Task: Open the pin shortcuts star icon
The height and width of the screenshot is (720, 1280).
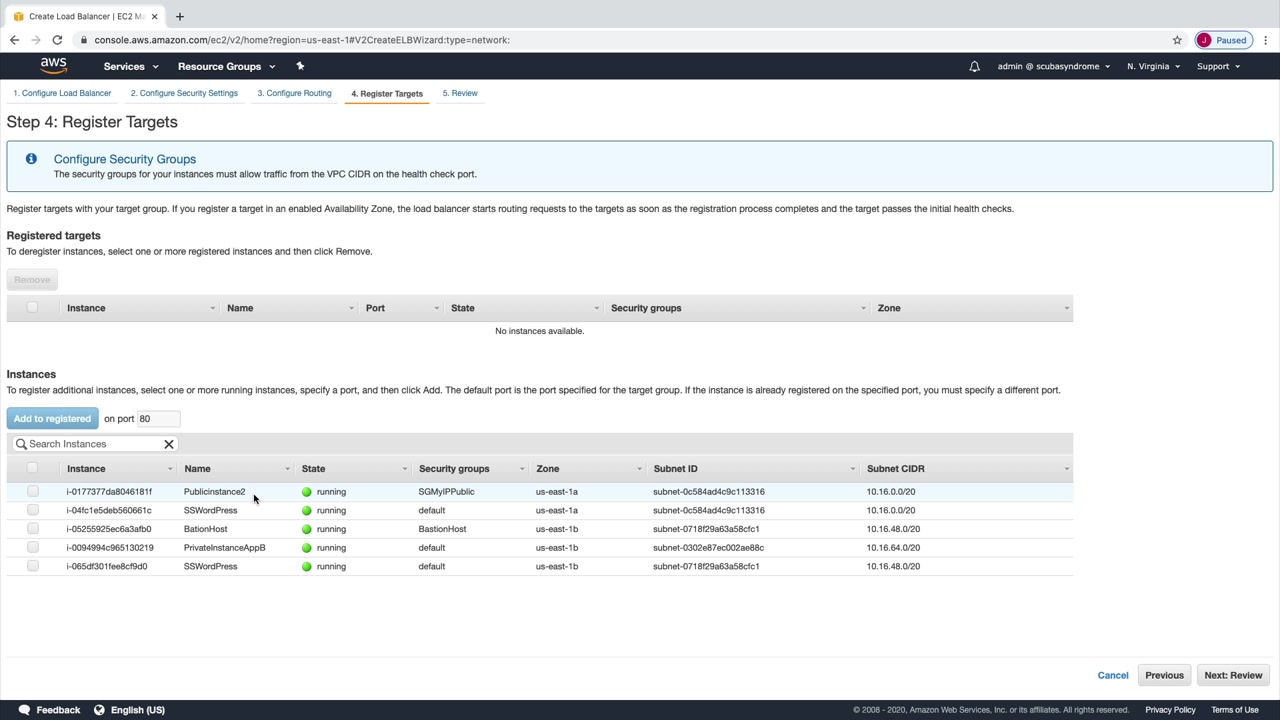Action: coord(300,66)
